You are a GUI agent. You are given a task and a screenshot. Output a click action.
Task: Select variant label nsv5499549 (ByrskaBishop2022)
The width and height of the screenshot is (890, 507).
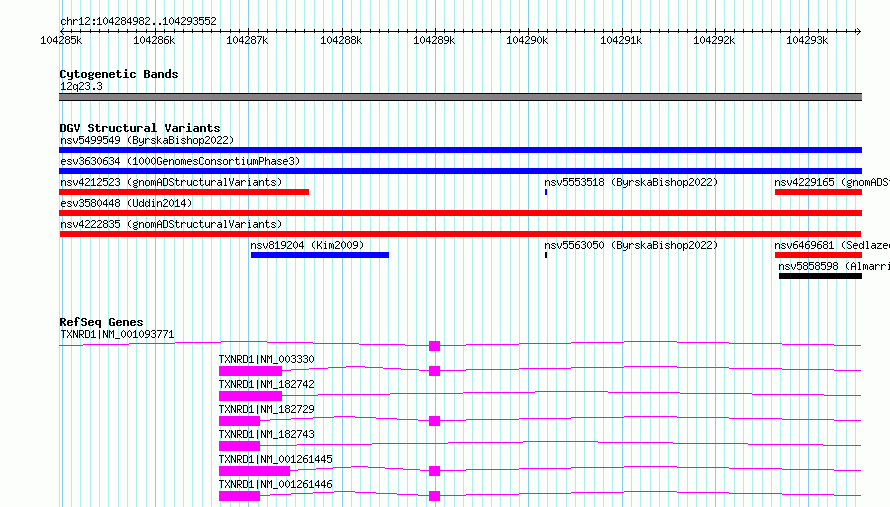147,140
